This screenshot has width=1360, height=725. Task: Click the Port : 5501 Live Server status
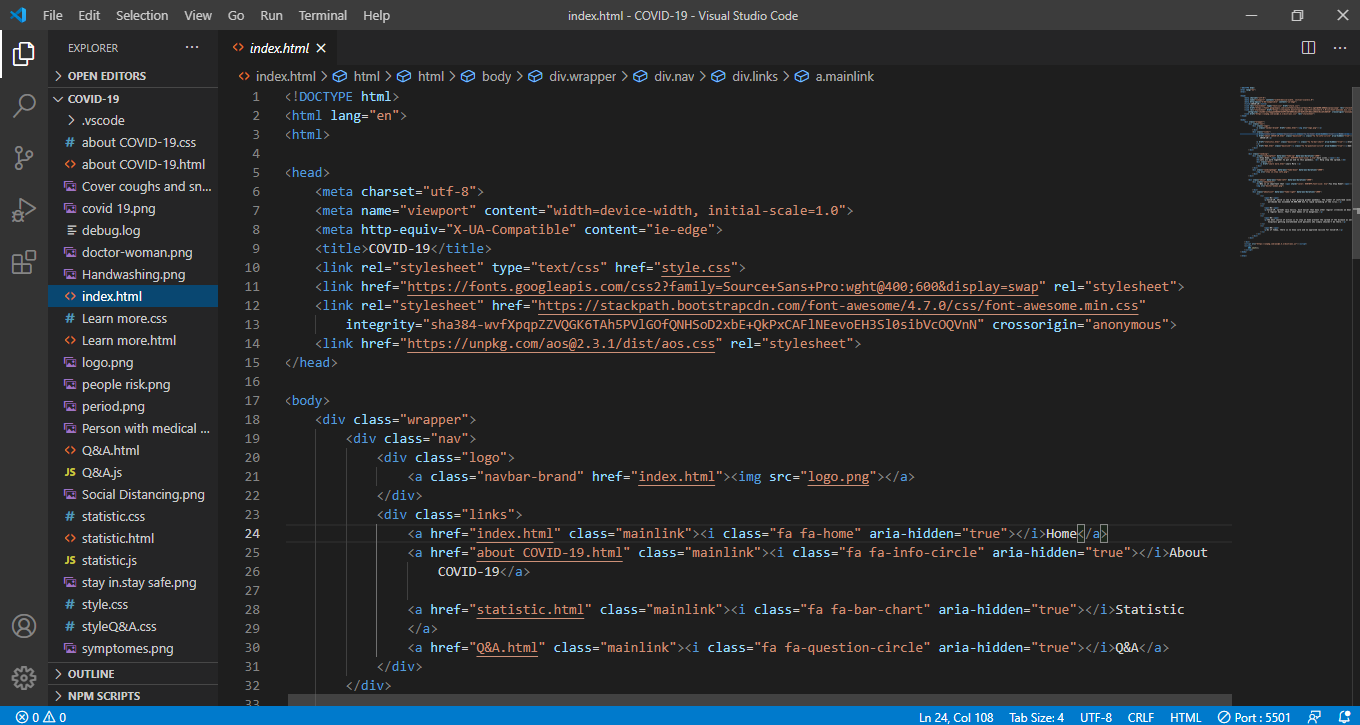[1254, 717]
